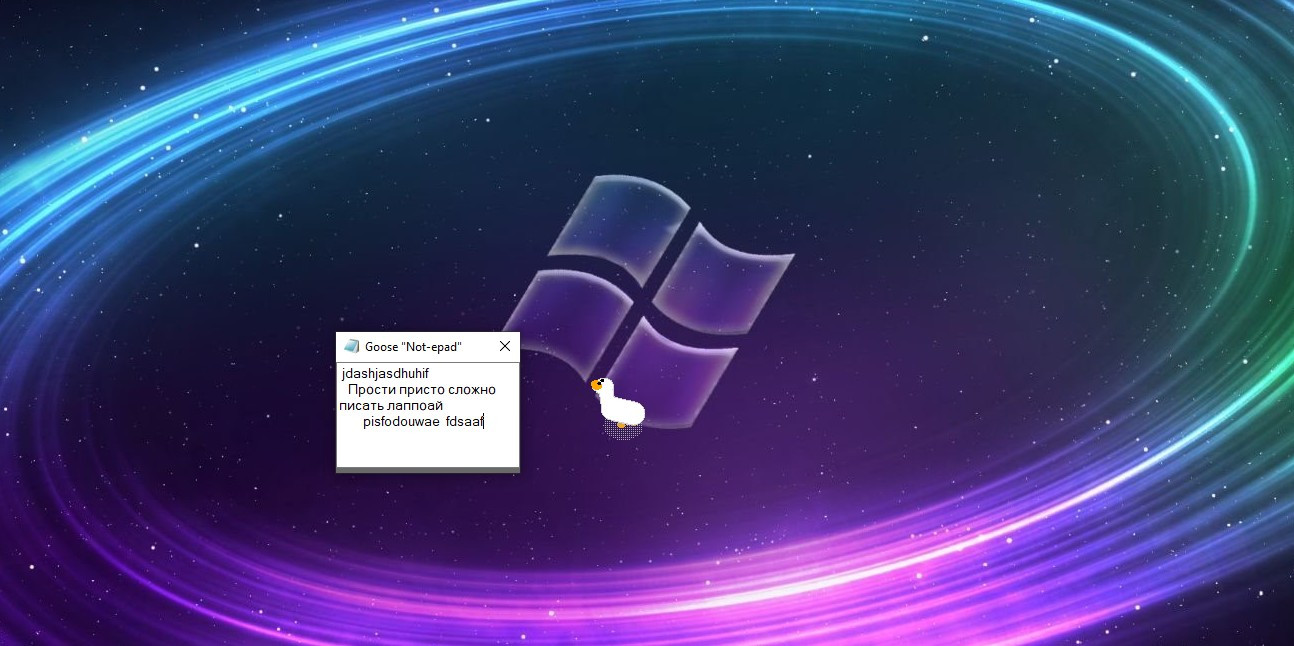Click the gray bar at the window bottom
The height and width of the screenshot is (646, 1294).
pyautogui.click(x=427, y=469)
